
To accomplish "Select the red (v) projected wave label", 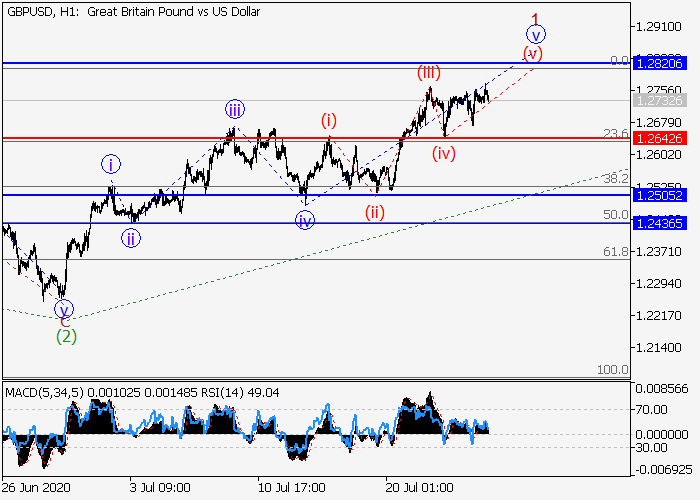I will point(533,52).
